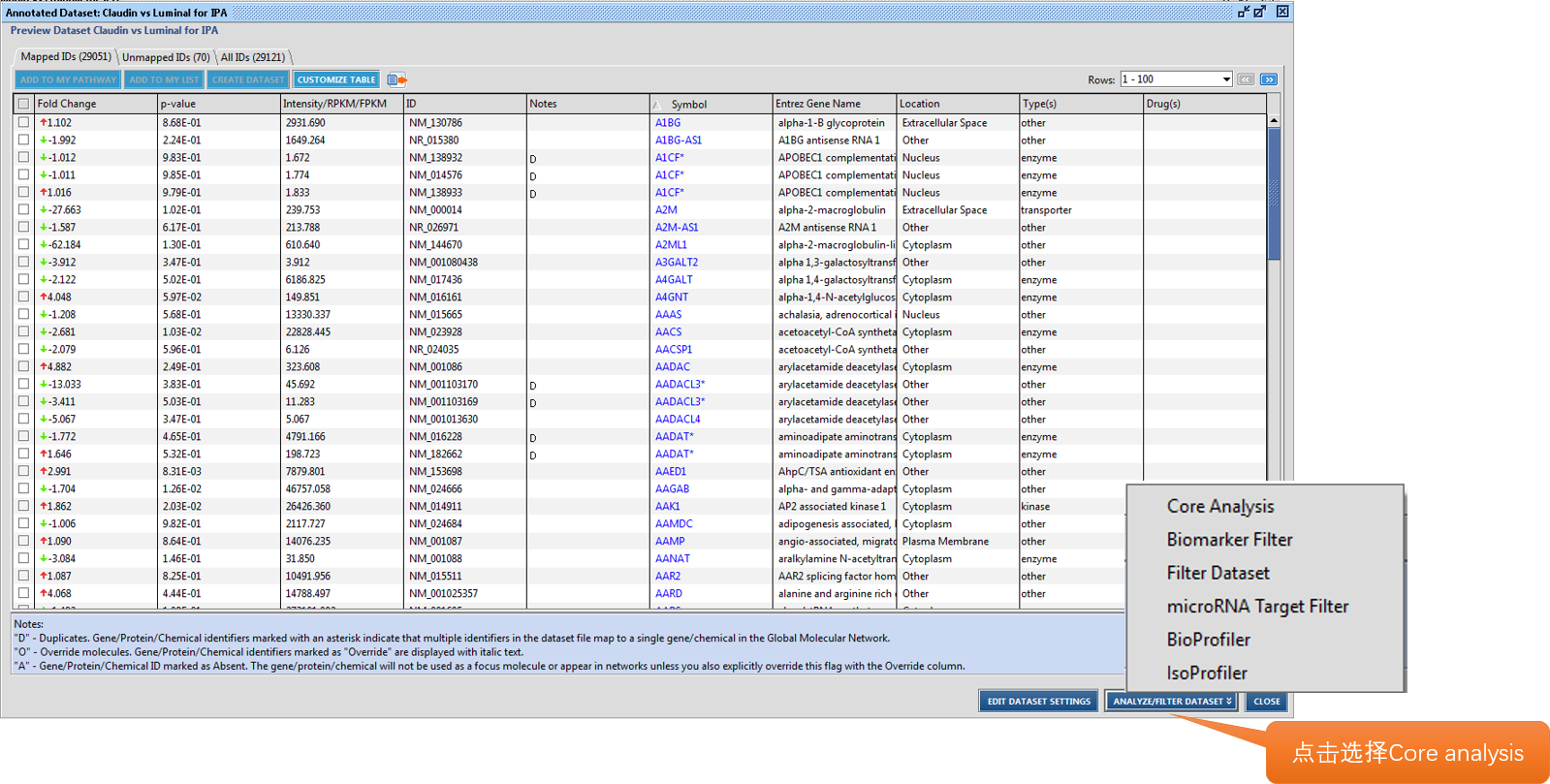
Task: Click the Location column header
Action: [x=957, y=104]
